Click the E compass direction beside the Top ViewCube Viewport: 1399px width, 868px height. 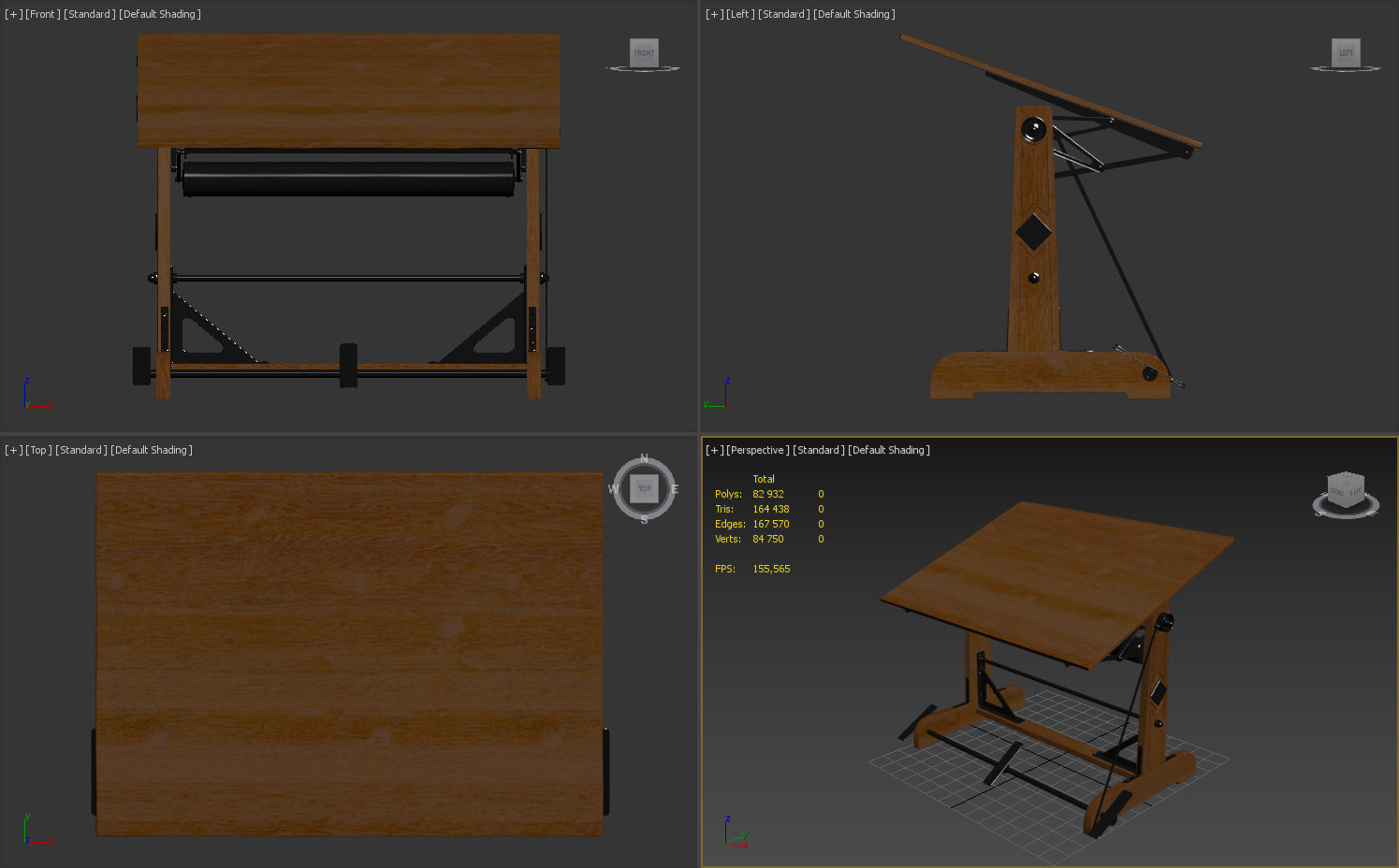point(674,487)
